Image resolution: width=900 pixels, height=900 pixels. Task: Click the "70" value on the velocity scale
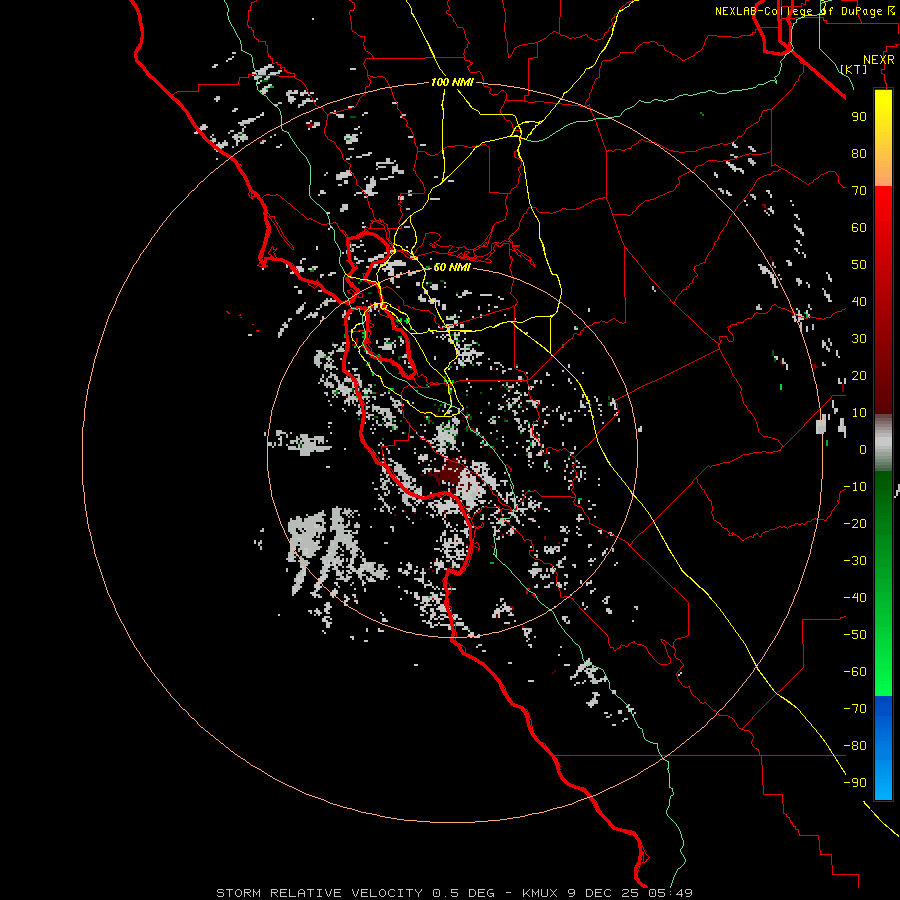tap(859, 191)
